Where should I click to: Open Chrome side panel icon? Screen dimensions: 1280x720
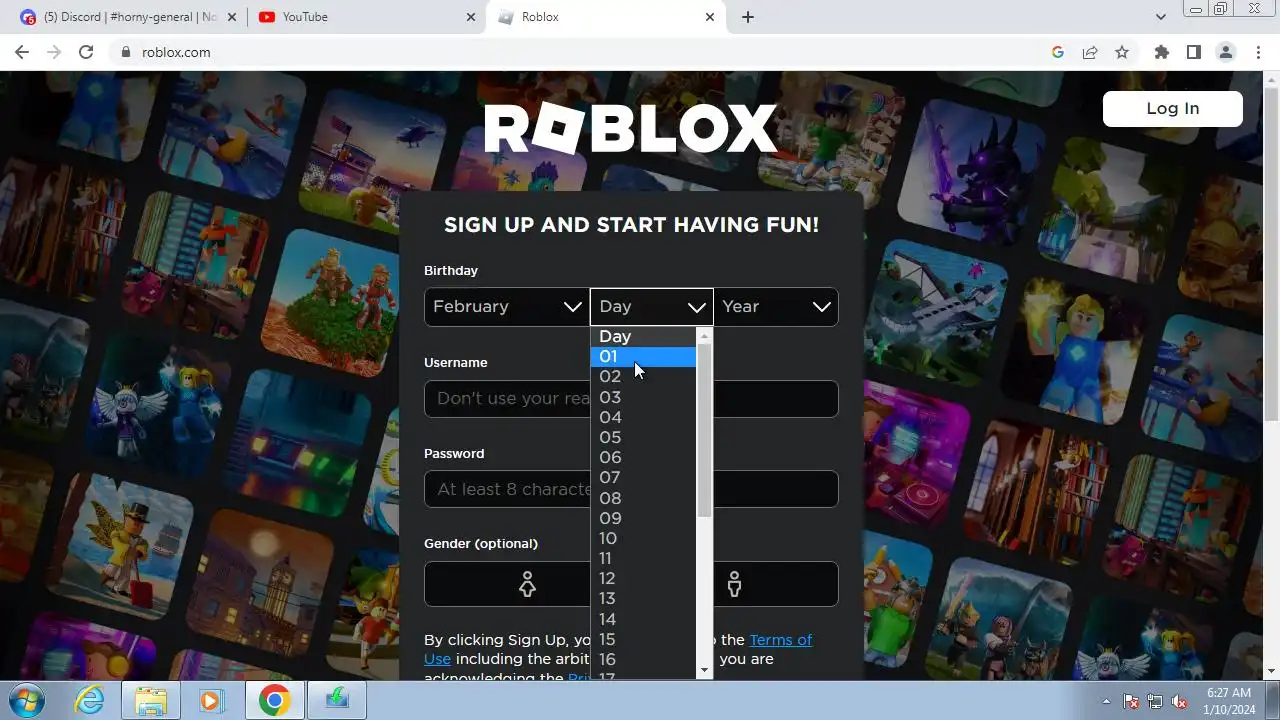coord(1193,52)
